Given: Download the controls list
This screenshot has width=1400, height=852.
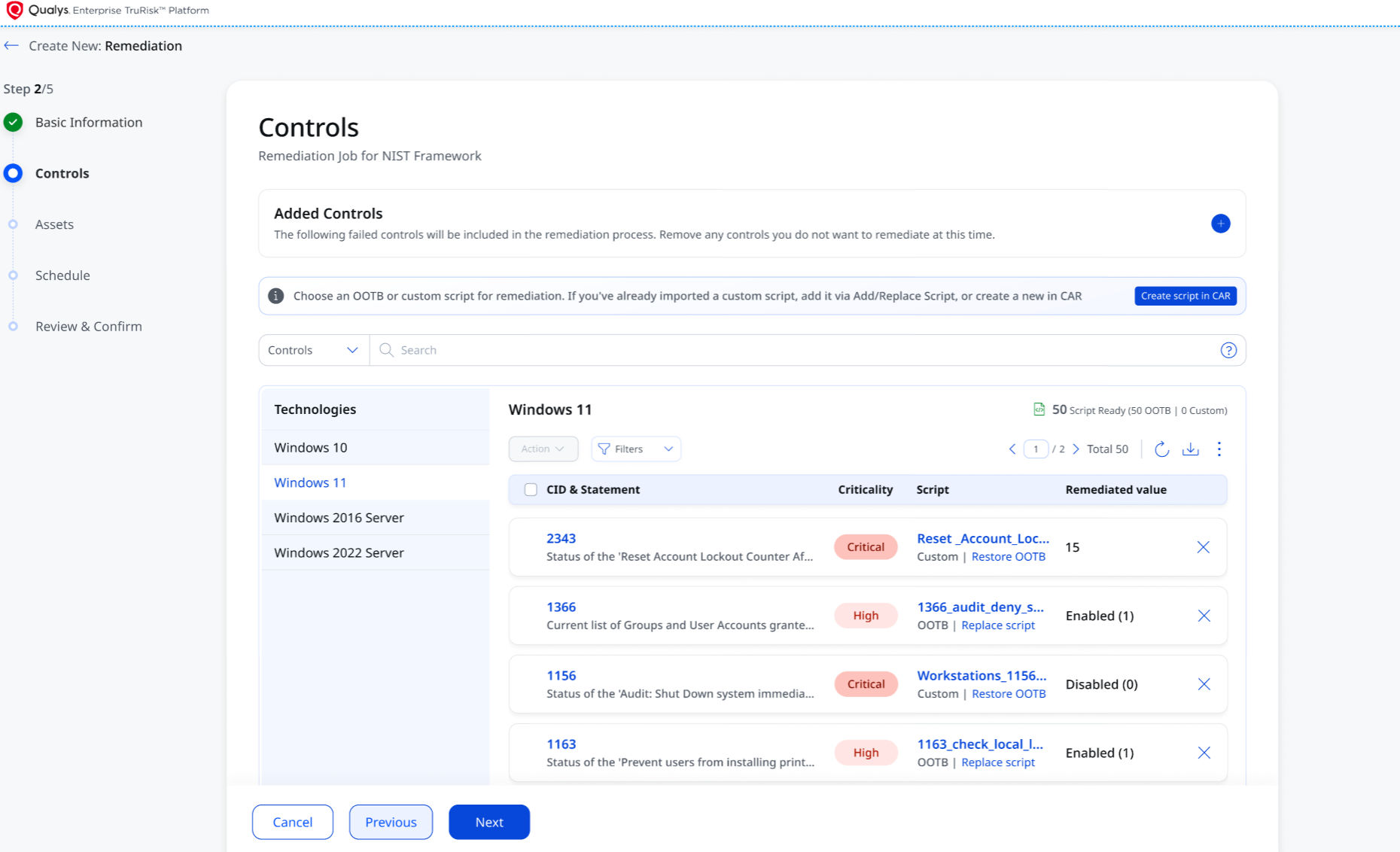Looking at the screenshot, I should tap(1190, 449).
